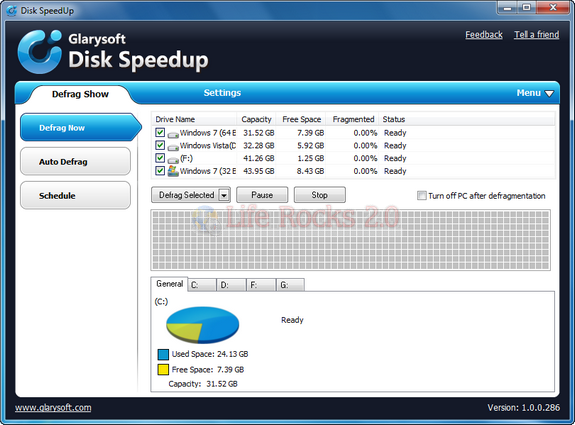Click the drive icon for Windows 7 (64

coord(173,135)
